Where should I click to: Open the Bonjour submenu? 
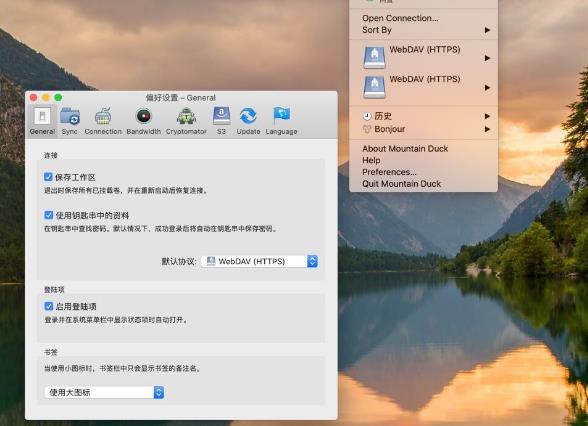(424, 129)
